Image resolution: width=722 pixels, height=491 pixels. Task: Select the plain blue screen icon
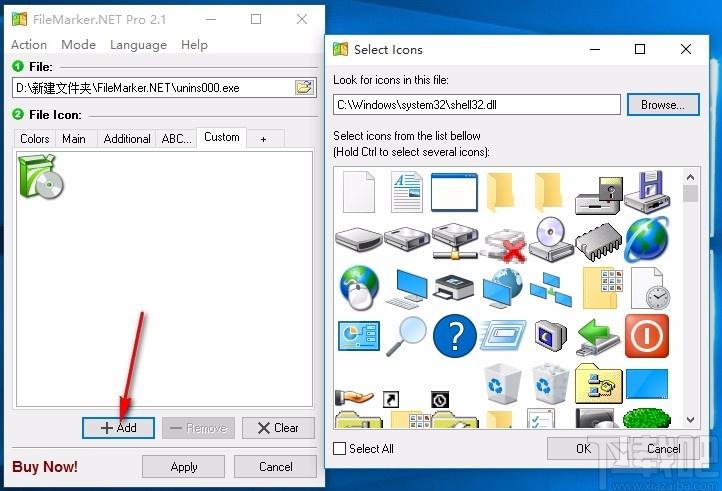(x=647, y=383)
